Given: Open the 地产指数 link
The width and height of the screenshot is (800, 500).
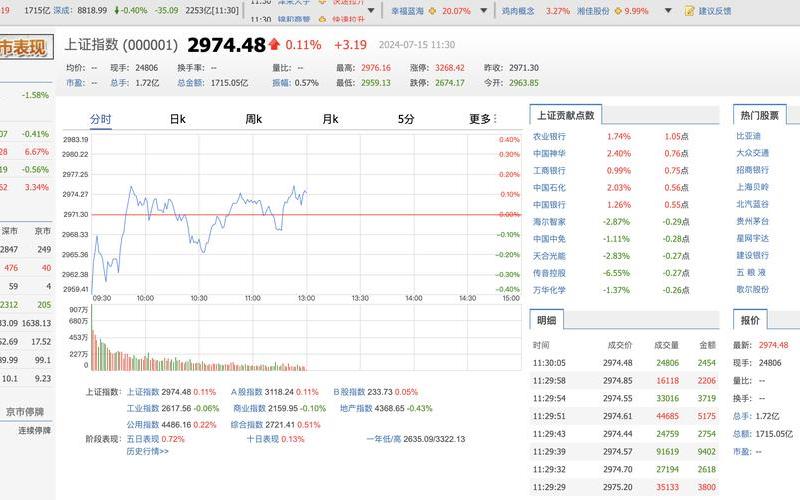Looking at the screenshot, I should point(356,408).
